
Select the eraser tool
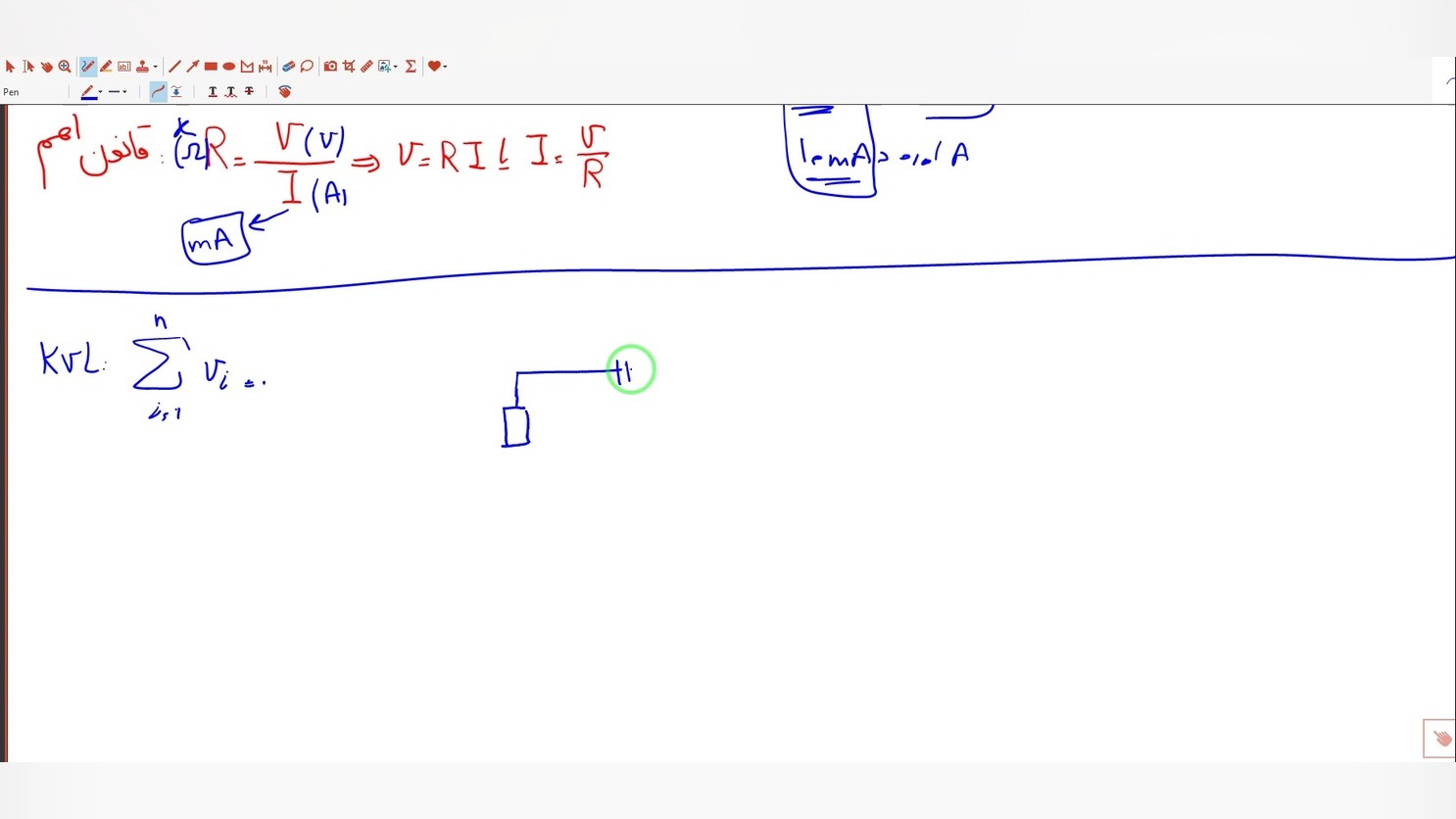(x=288, y=67)
